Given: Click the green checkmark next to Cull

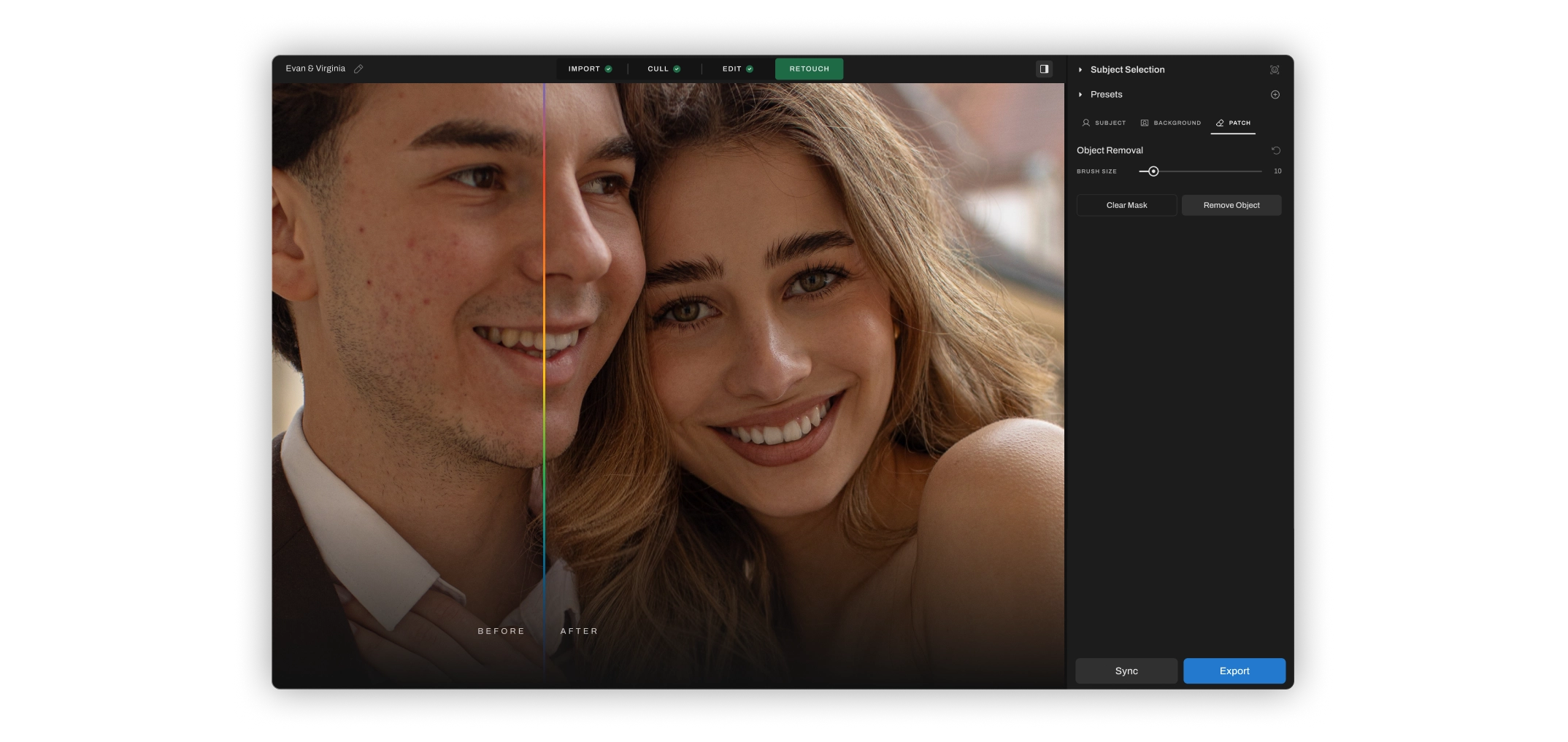Looking at the screenshot, I should [677, 69].
